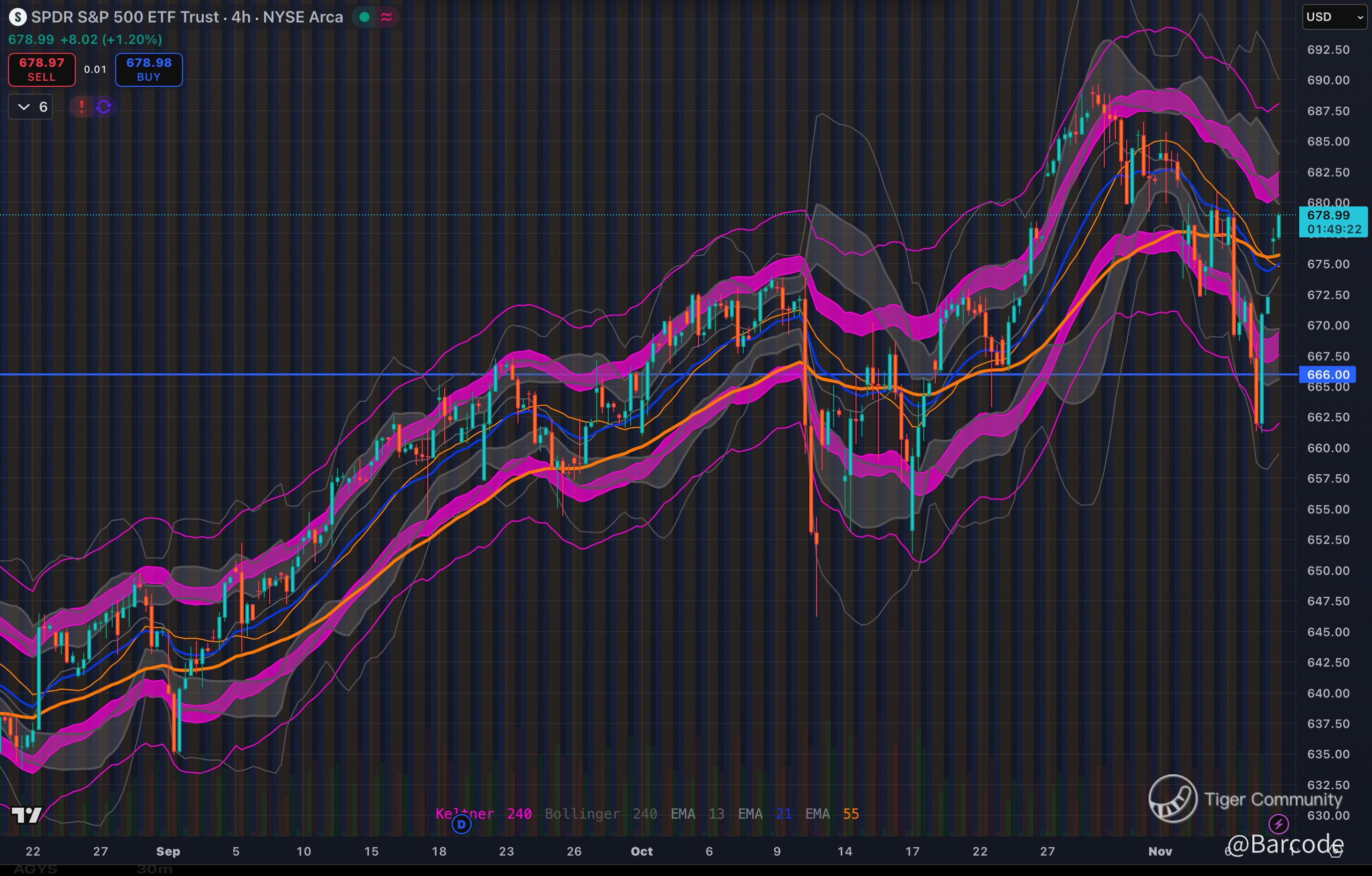Image resolution: width=1372 pixels, height=876 pixels.
Task: Click the red exclamation warning icon
Action: tap(81, 107)
